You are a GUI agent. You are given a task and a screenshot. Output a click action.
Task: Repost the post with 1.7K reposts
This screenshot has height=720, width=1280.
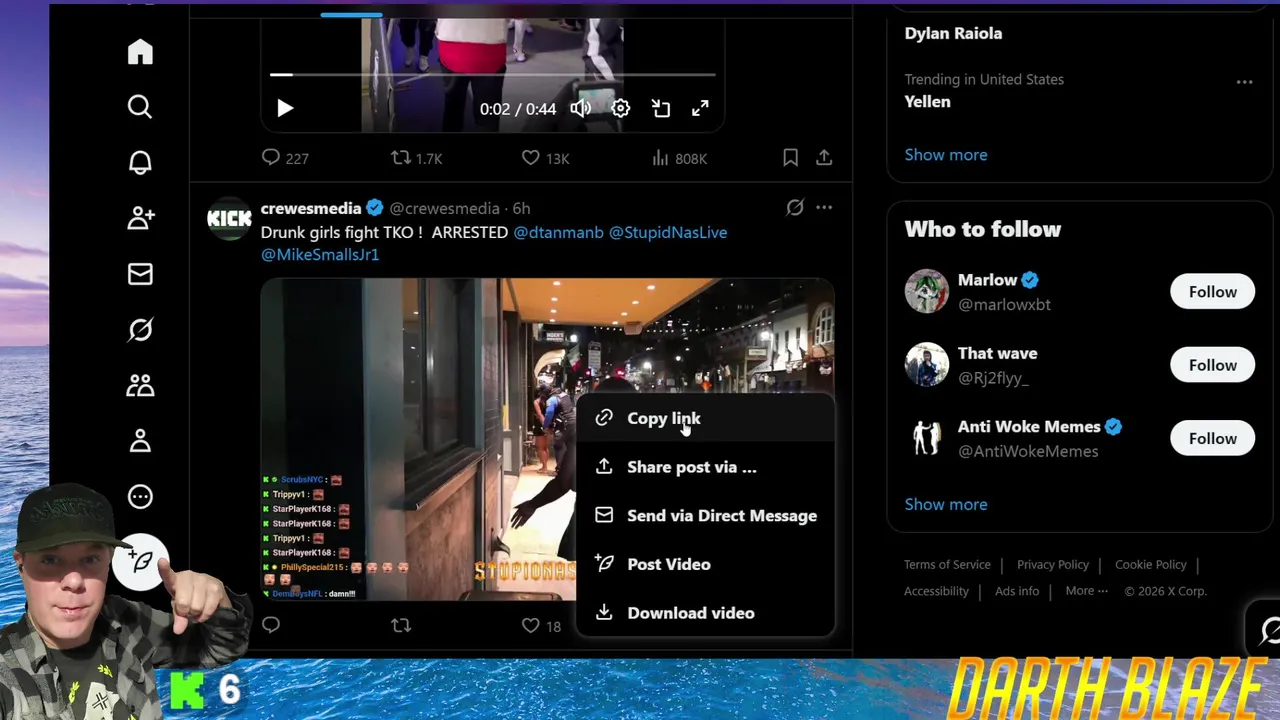(416, 158)
